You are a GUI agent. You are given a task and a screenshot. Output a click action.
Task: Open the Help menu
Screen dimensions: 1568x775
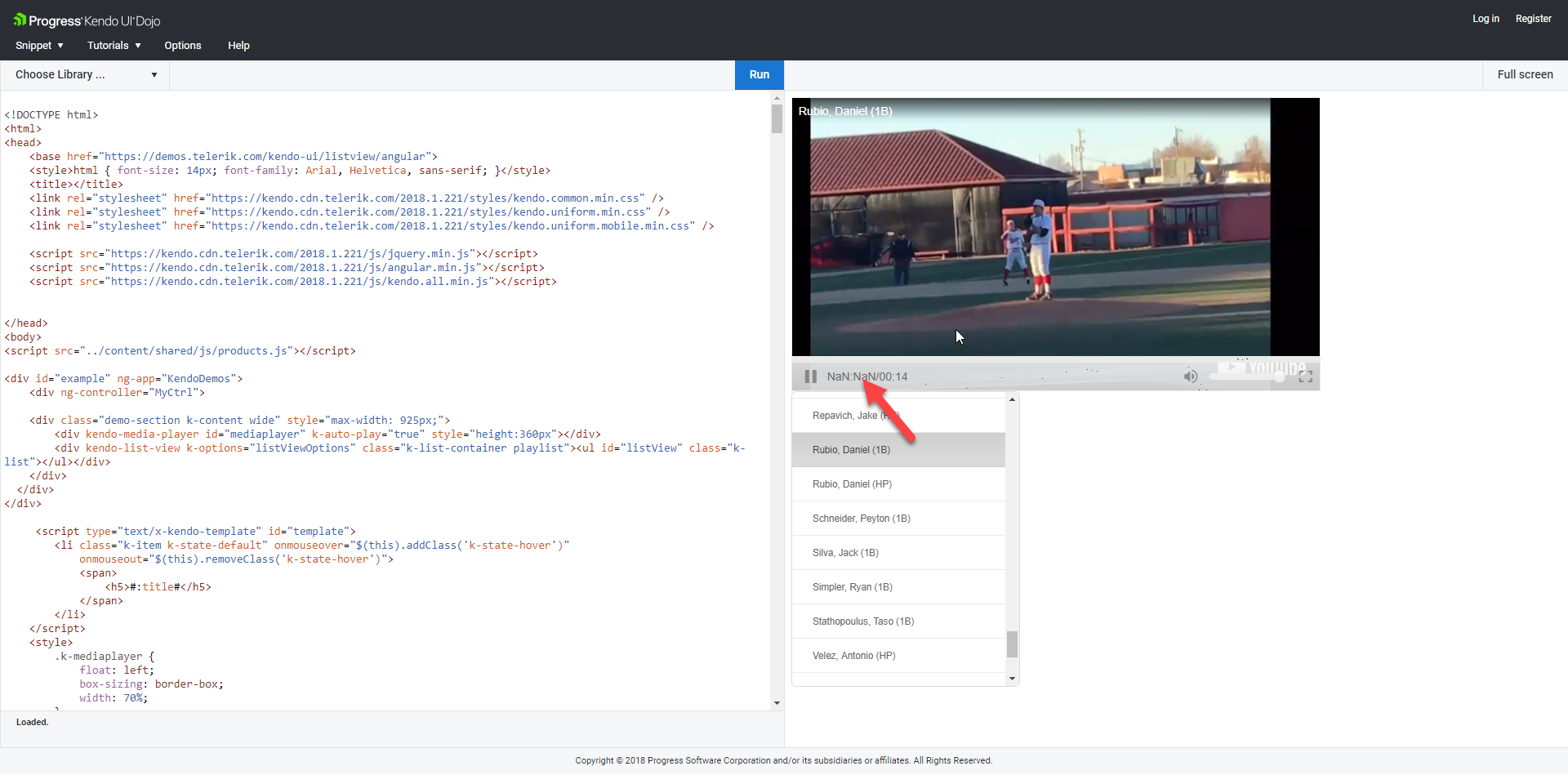click(238, 46)
